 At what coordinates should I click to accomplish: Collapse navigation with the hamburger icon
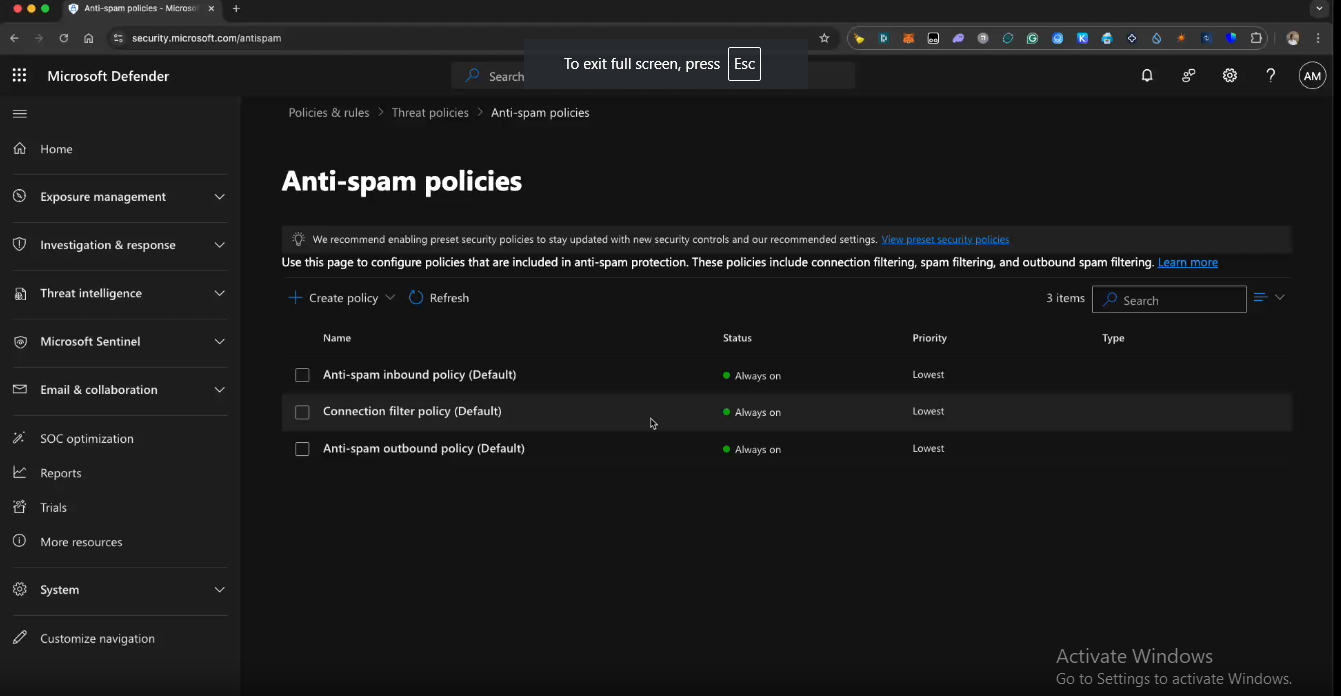[x=19, y=113]
